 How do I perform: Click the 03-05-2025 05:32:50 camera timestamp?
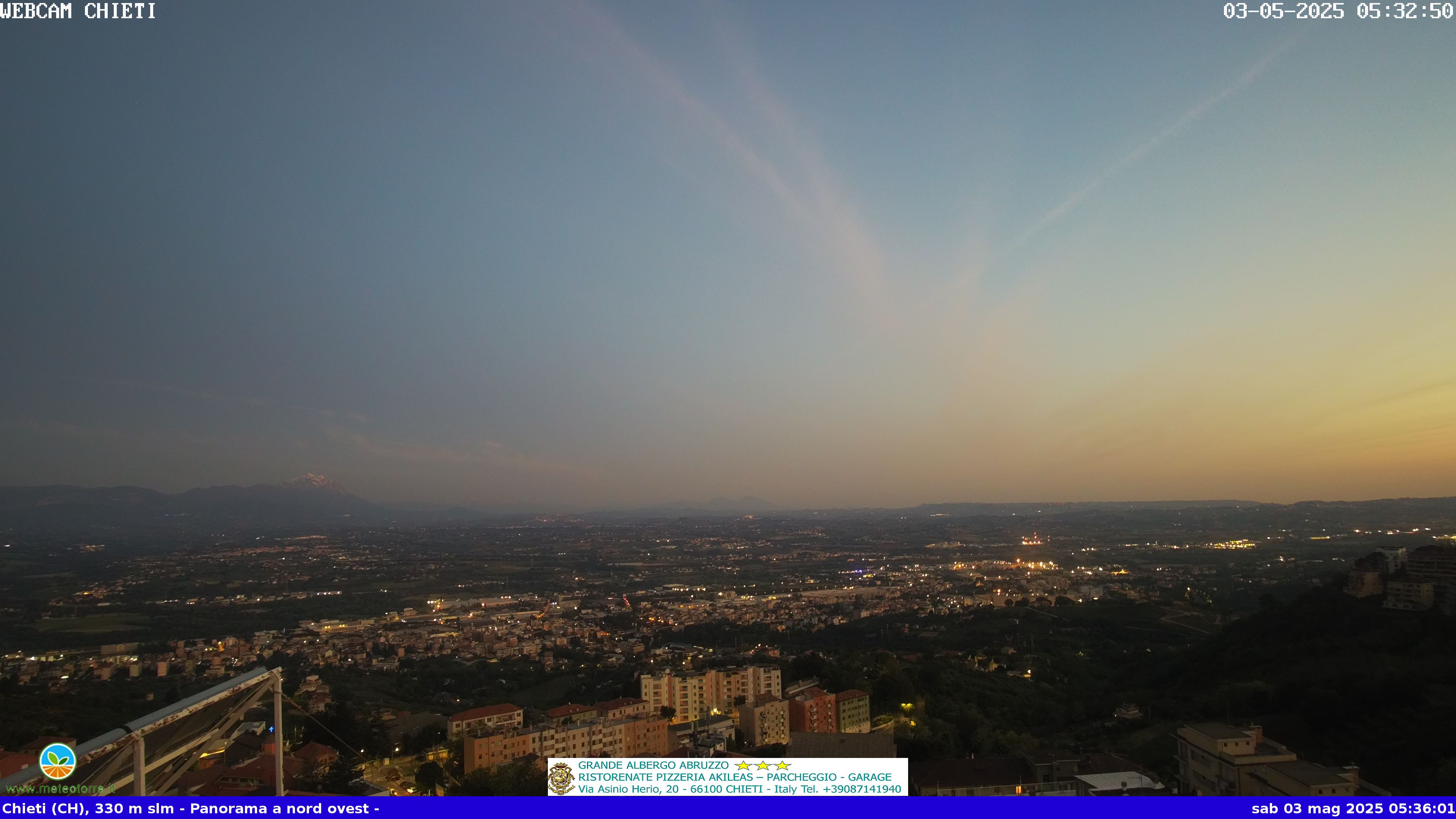(x=1338, y=11)
